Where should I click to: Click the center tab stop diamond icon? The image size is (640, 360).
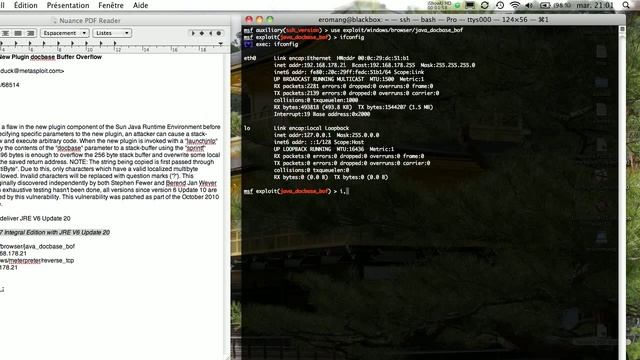click(202, 33)
